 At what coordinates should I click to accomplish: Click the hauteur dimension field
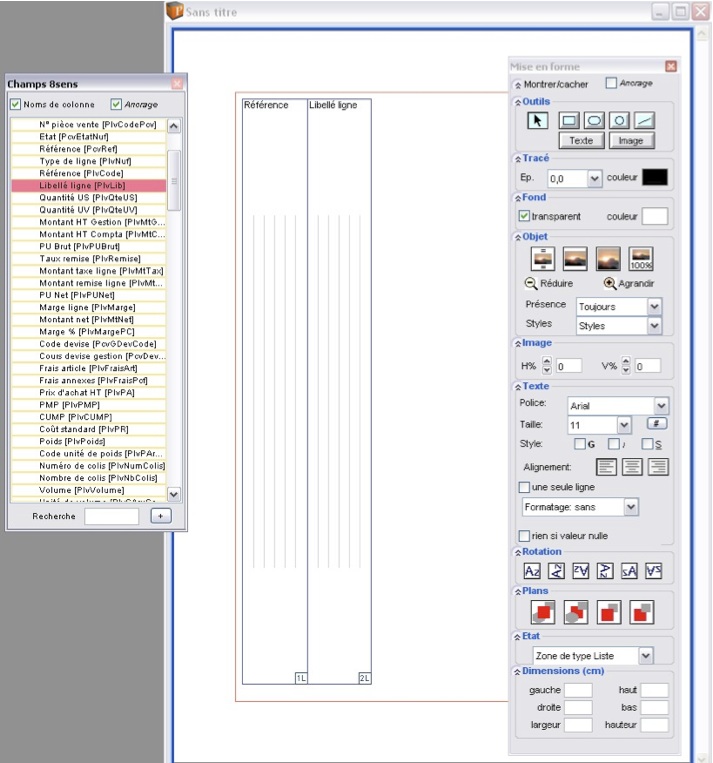click(x=655, y=725)
